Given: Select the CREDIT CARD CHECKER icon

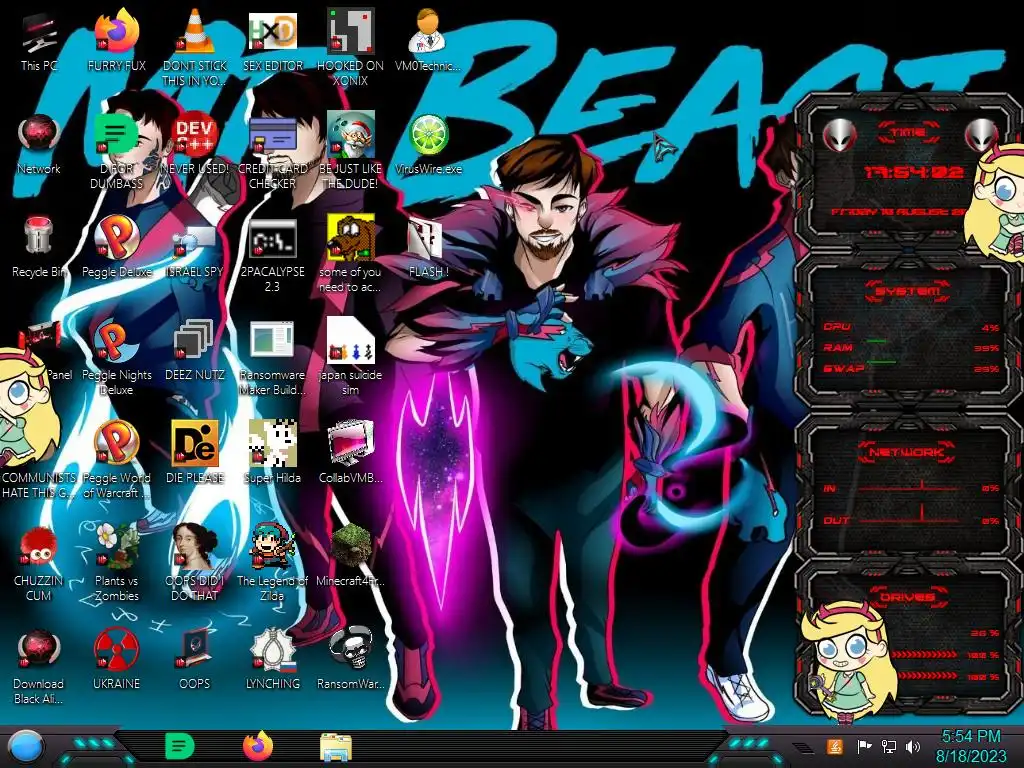Looking at the screenshot, I should click(272, 152).
